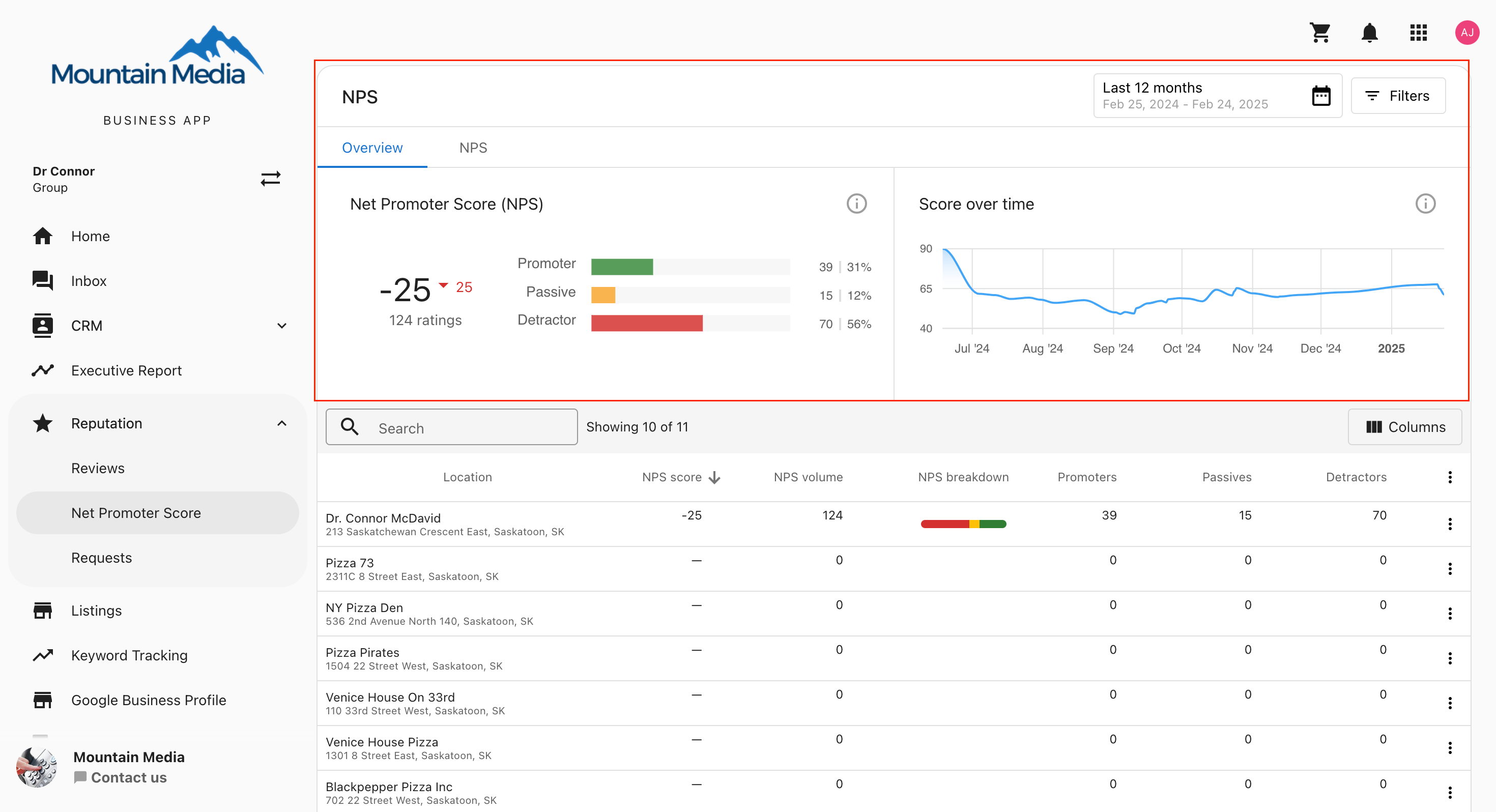Open Reviews in sidebar
This screenshot has height=812, width=1496.
coord(98,468)
